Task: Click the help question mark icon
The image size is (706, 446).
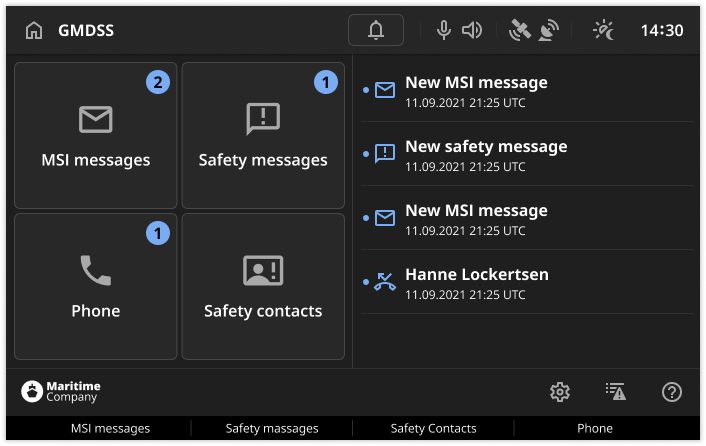Action: tap(672, 392)
